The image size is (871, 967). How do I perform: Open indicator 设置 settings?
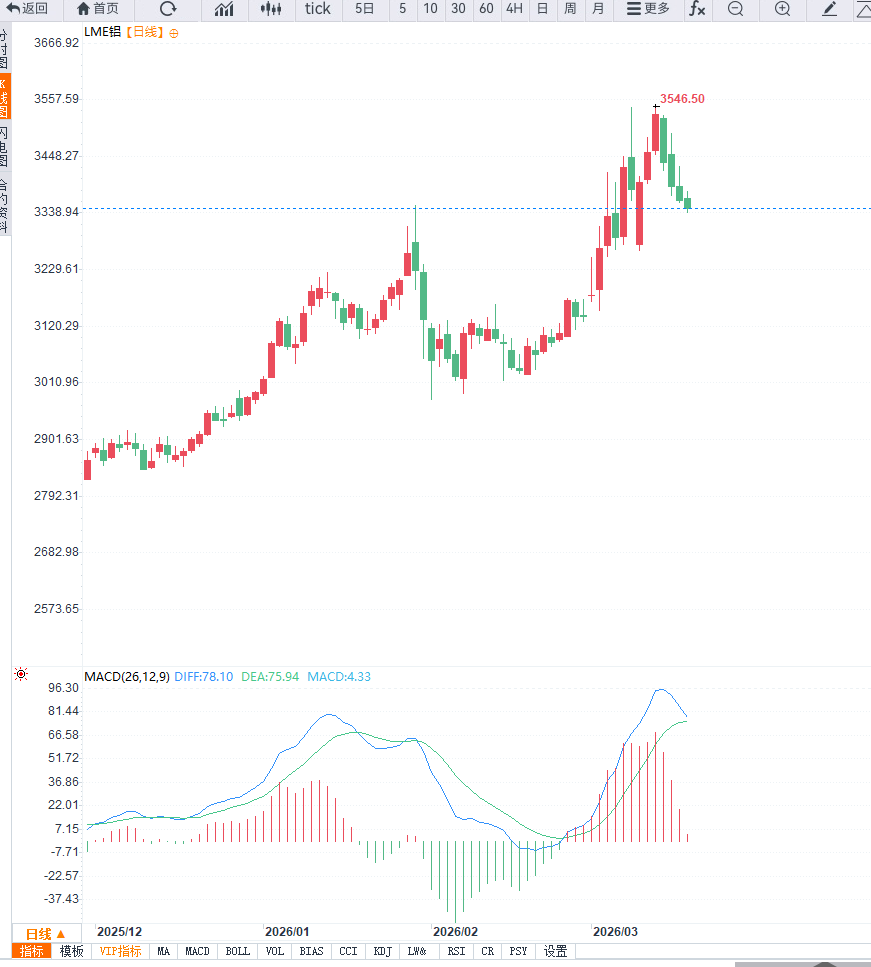tap(556, 951)
